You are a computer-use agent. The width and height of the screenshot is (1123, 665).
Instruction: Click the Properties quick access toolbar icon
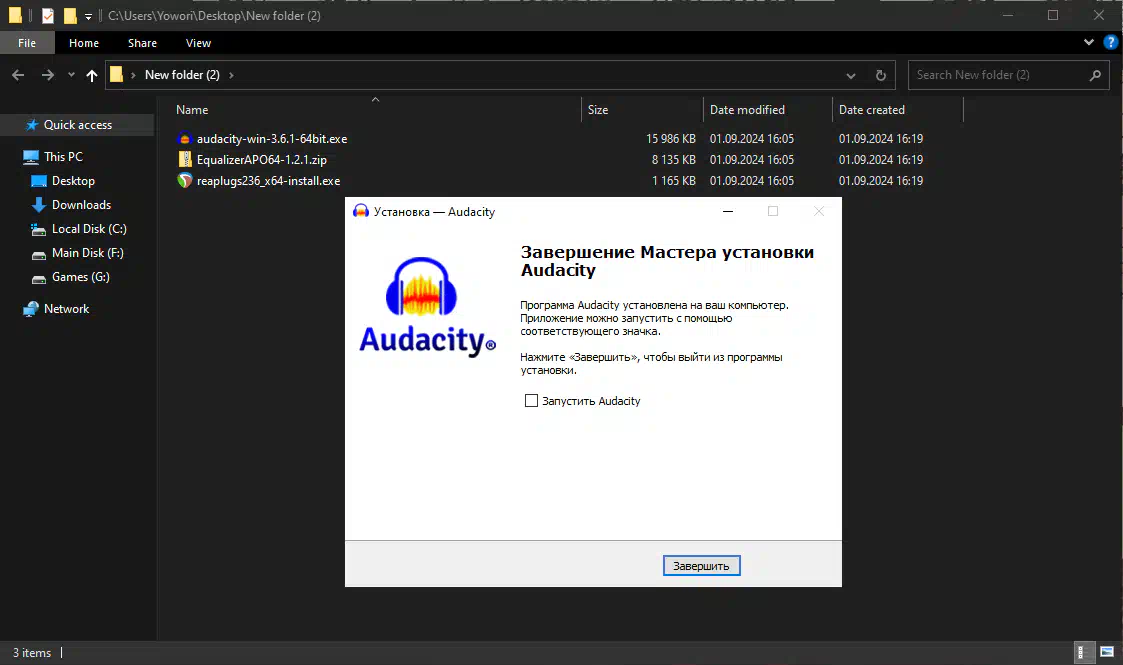[x=48, y=16]
